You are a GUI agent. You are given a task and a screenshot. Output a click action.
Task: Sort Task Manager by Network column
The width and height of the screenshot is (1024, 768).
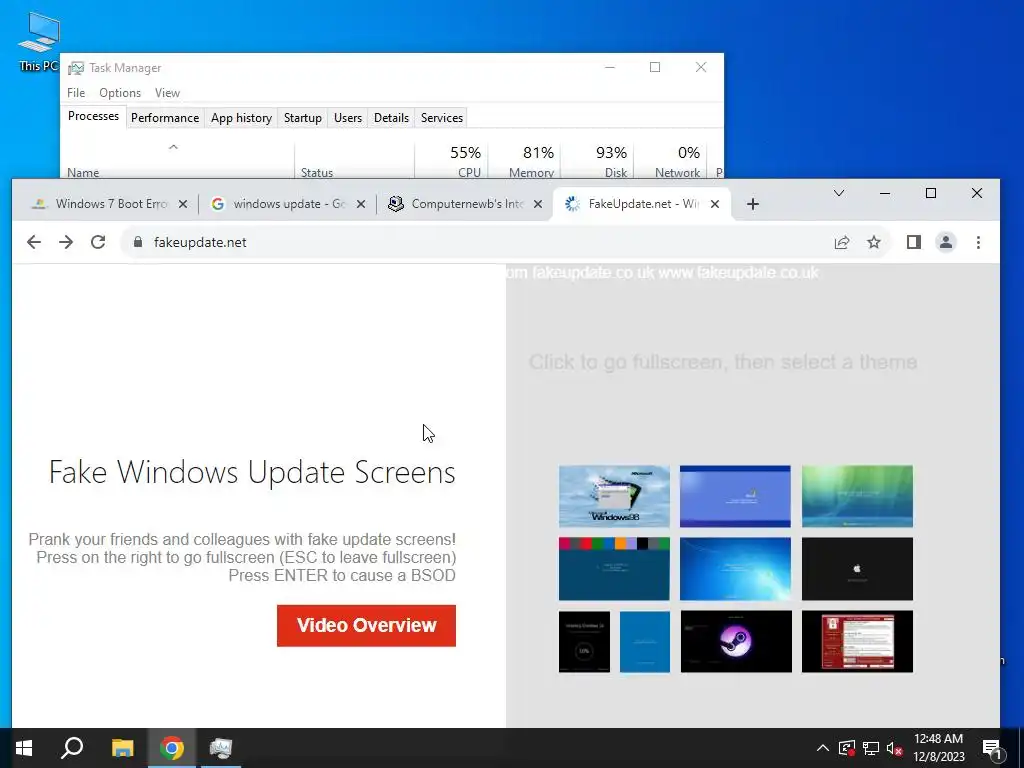tap(670, 161)
